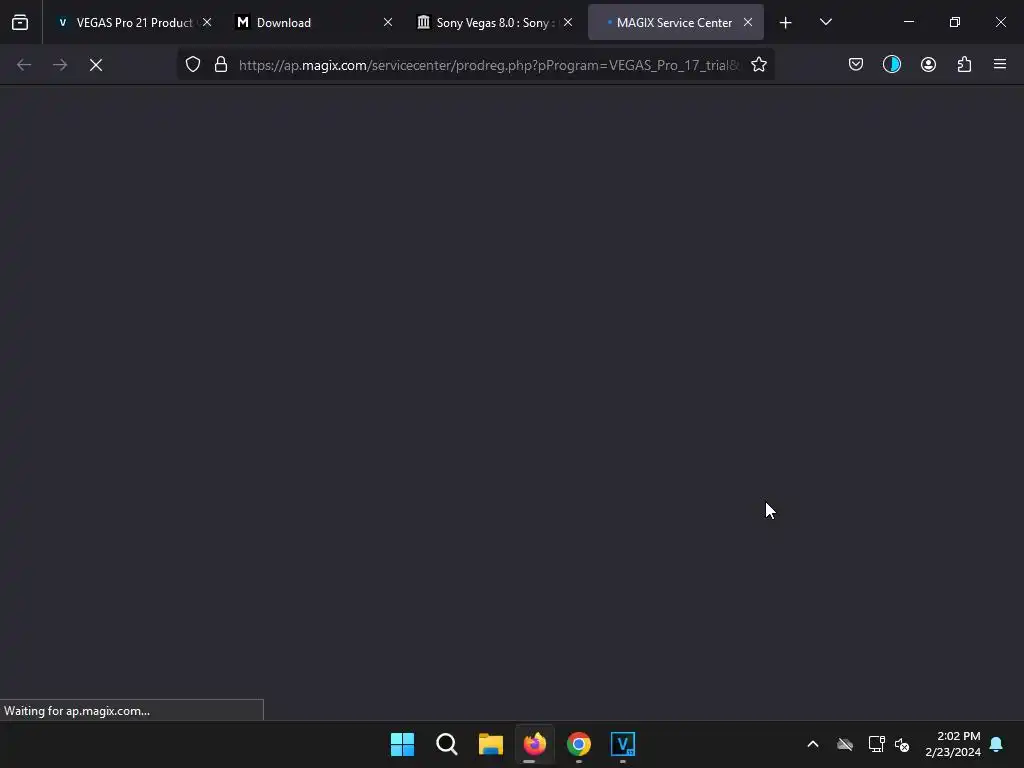
Task: Save page to Pocket
Action: tap(856, 64)
